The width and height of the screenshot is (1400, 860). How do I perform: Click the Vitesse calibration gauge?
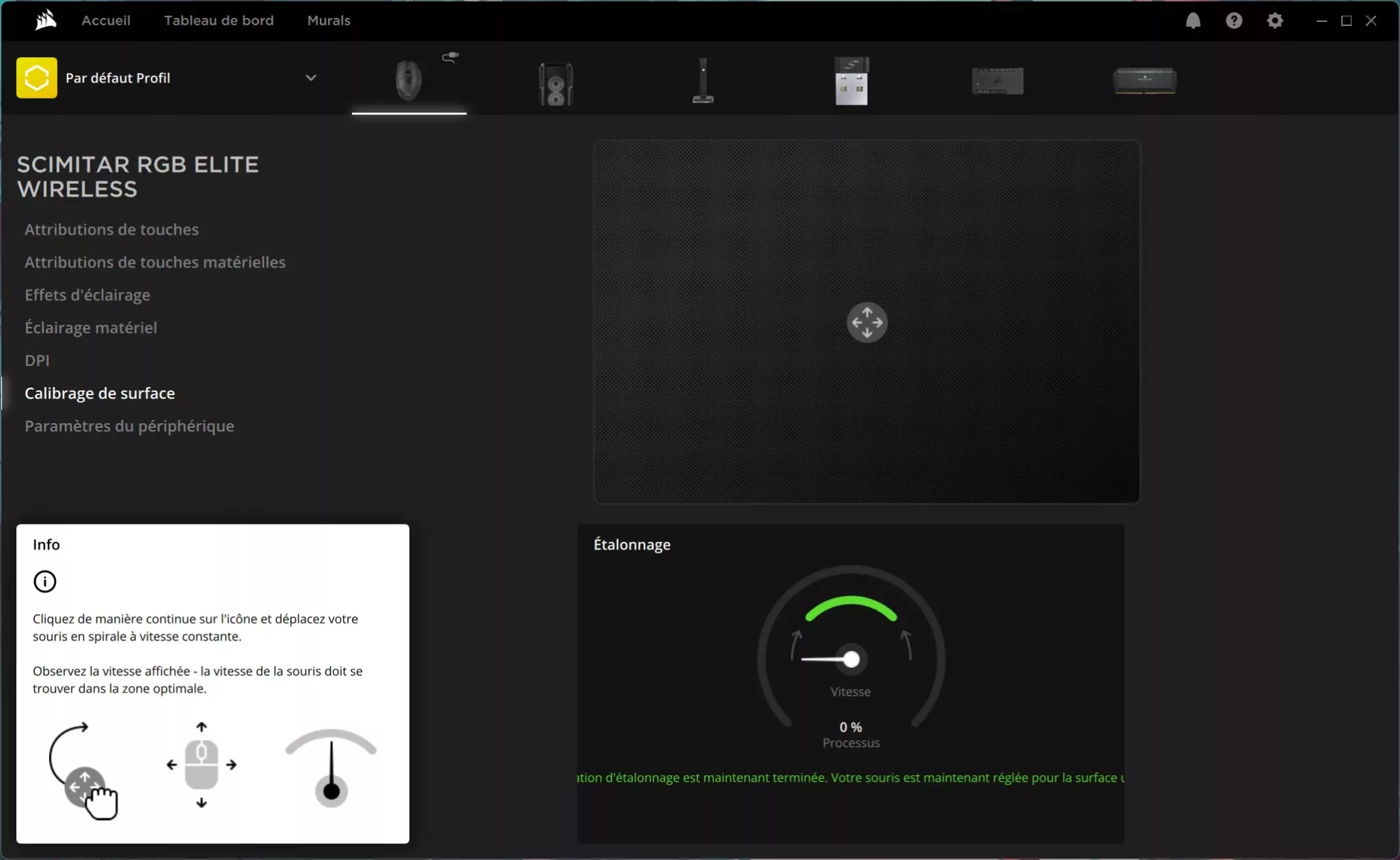coord(850,658)
